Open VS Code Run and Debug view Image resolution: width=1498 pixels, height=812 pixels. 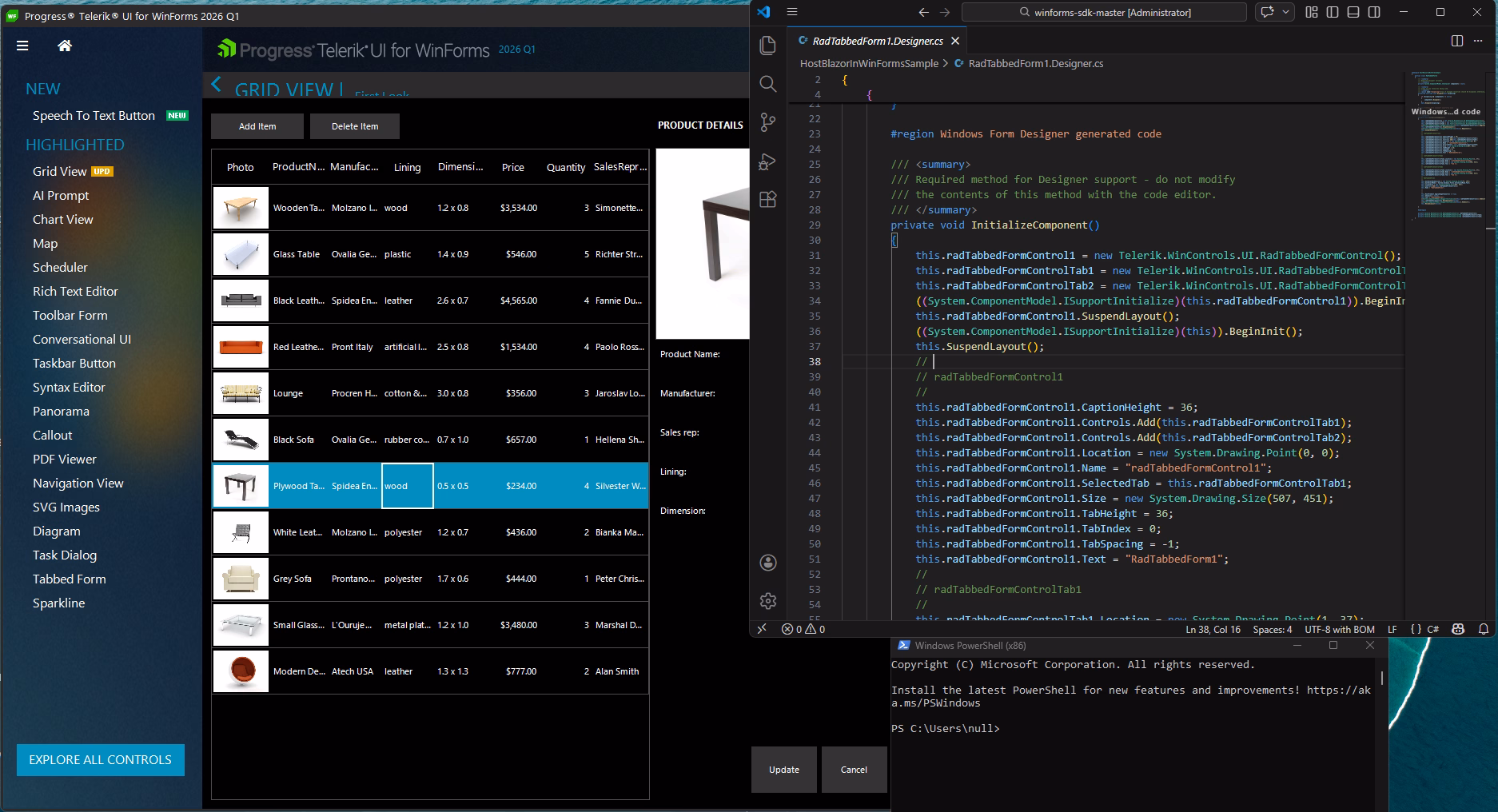768,161
